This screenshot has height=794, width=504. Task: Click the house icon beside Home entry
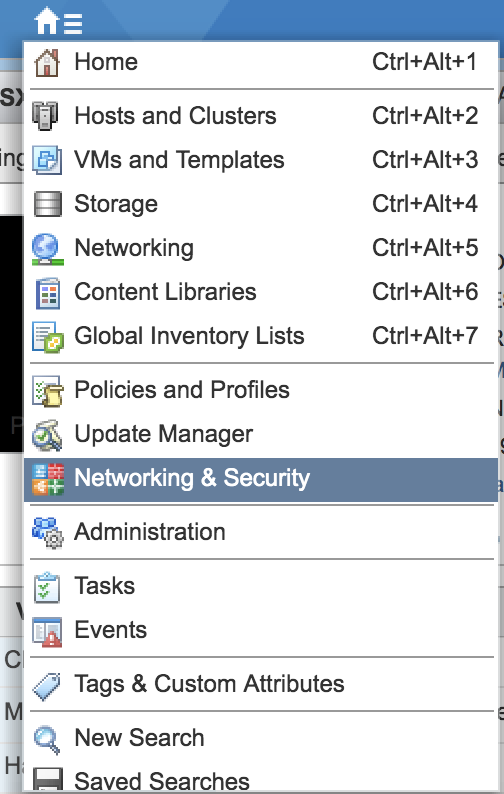[x=47, y=63]
